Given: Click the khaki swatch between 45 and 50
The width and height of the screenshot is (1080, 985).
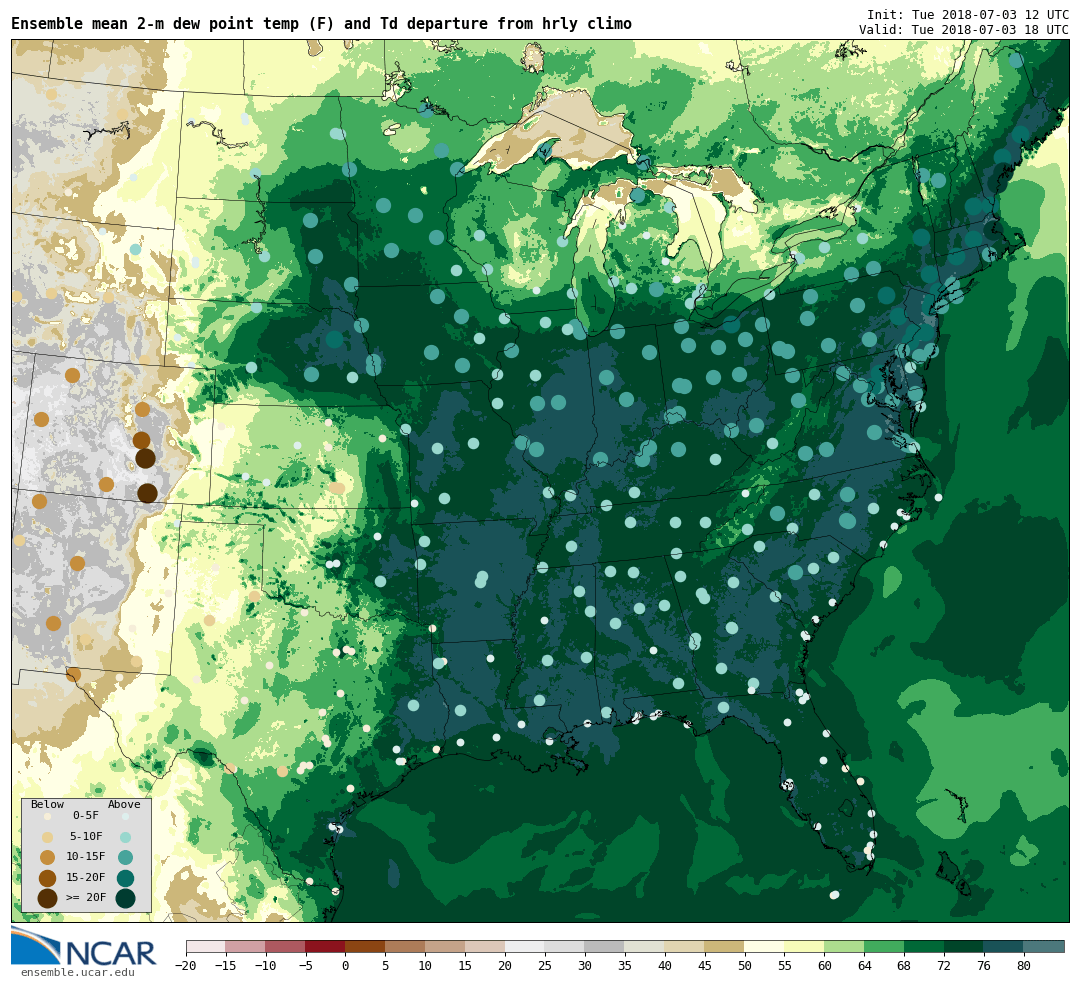Looking at the screenshot, I should (725, 946).
